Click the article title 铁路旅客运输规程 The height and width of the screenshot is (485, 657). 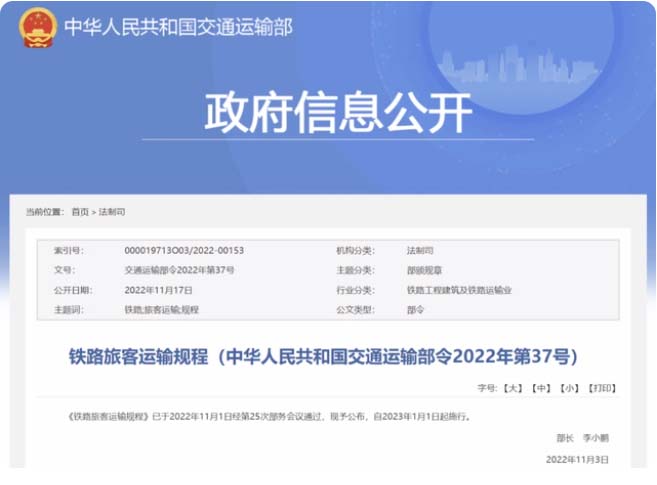(x=323, y=356)
